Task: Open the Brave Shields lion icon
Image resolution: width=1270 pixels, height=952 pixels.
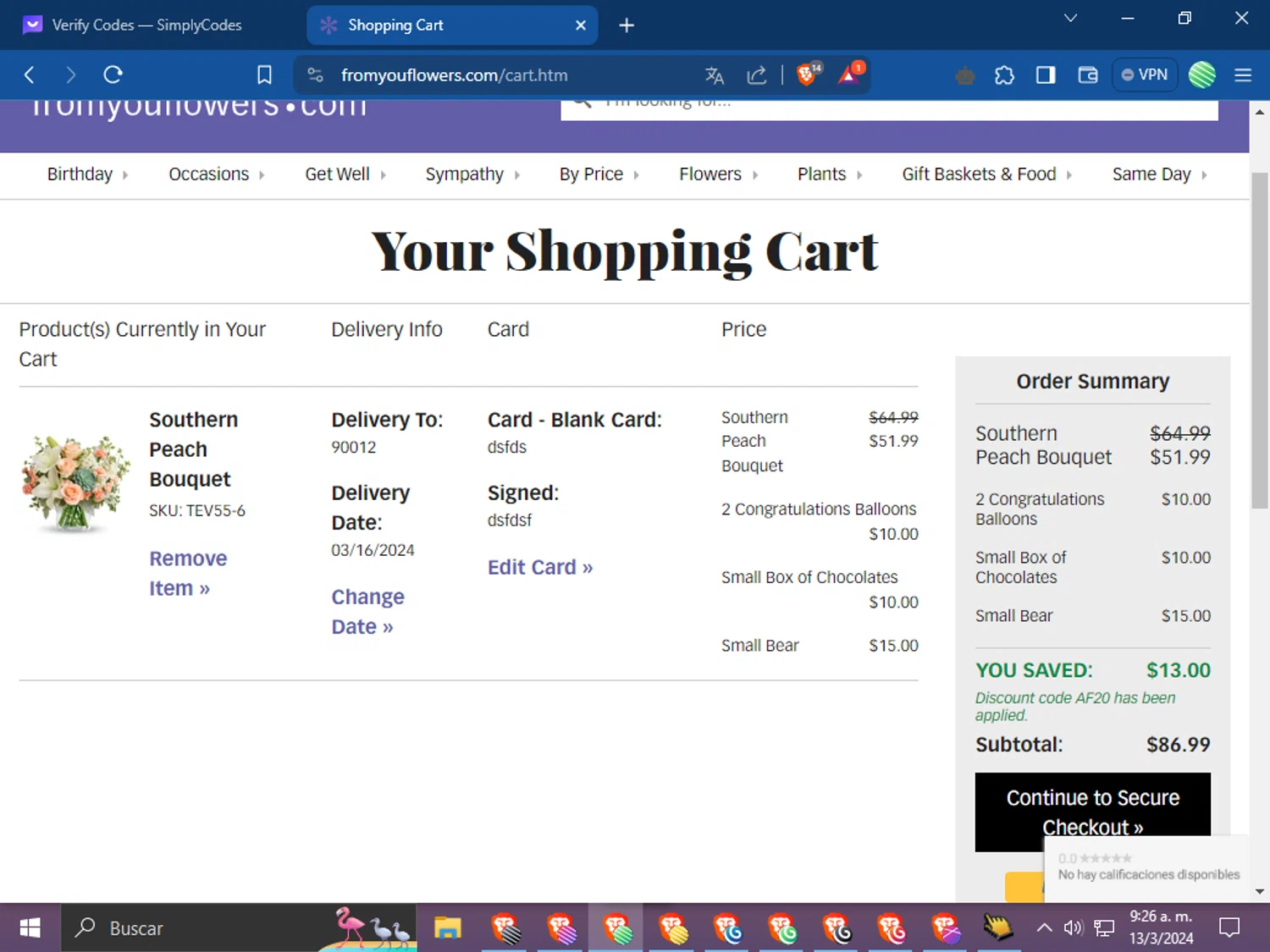Action: point(809,74)
